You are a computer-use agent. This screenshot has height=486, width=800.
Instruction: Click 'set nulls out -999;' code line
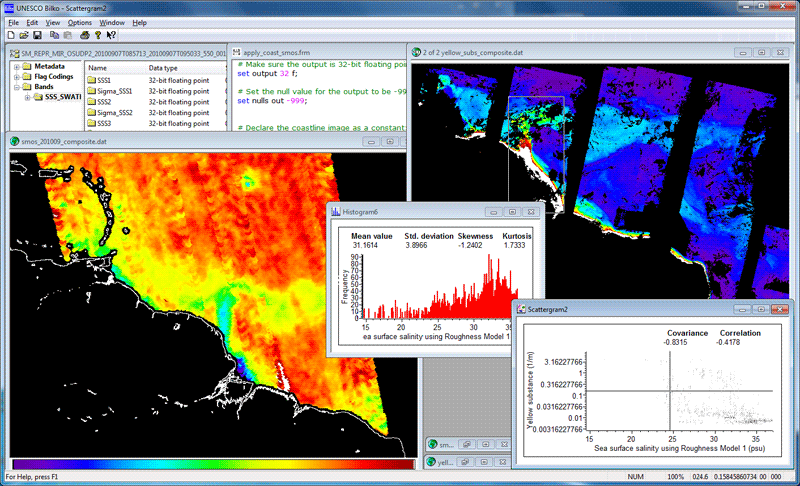[x=272, y=100]
